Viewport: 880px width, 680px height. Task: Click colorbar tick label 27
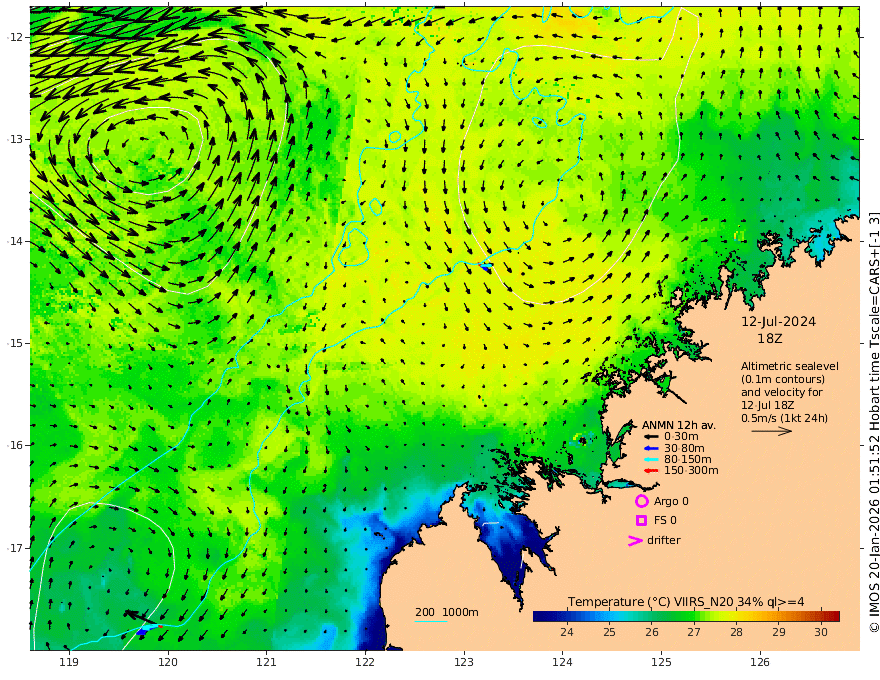[x=694, y=632]
